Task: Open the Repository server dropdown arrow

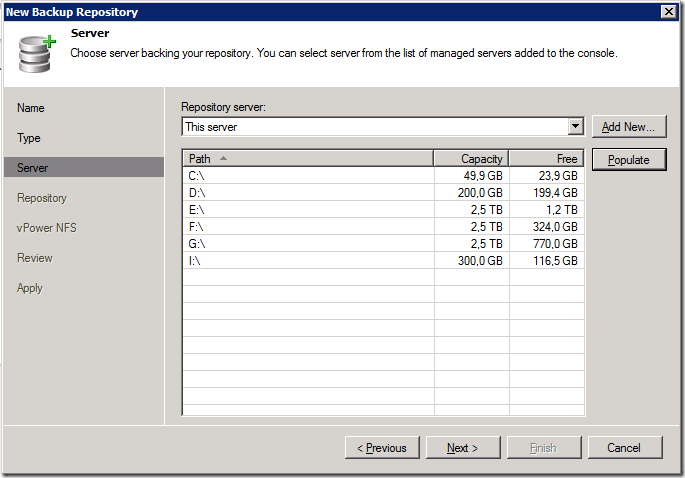Action: 575,127
